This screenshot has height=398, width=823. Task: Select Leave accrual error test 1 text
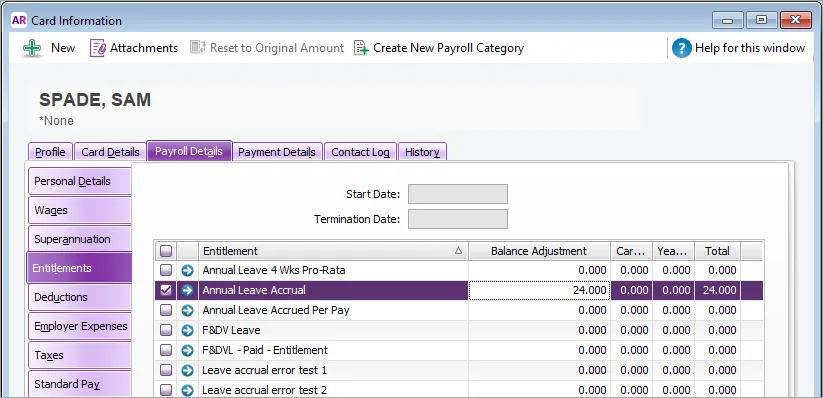click(x=265, y=370)
